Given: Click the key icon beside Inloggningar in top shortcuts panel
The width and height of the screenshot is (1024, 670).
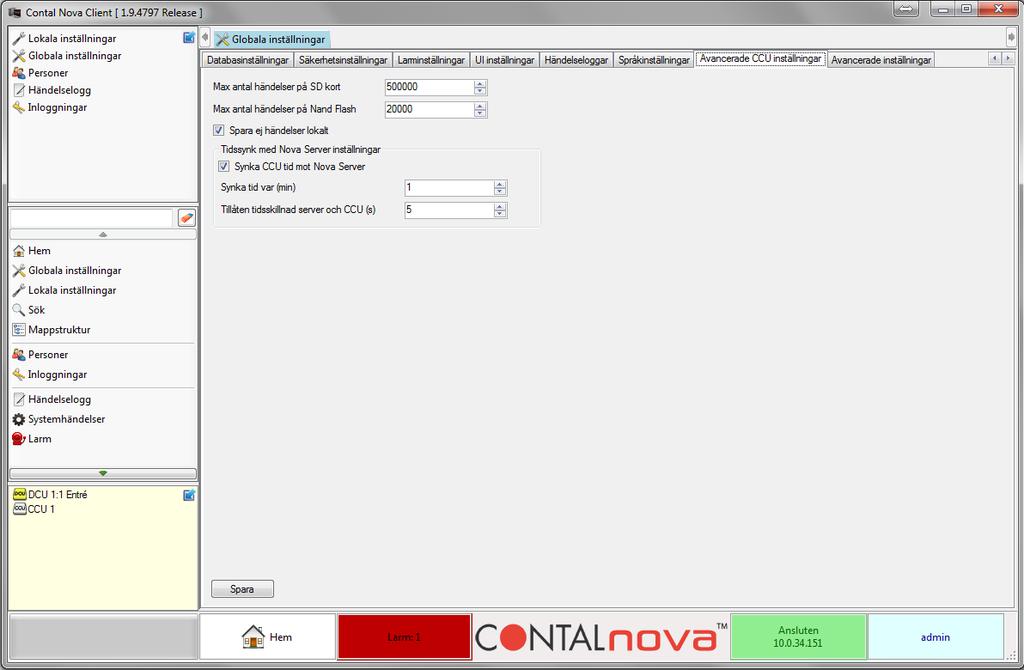Looking at the screenshot, I should click(19, 107).
